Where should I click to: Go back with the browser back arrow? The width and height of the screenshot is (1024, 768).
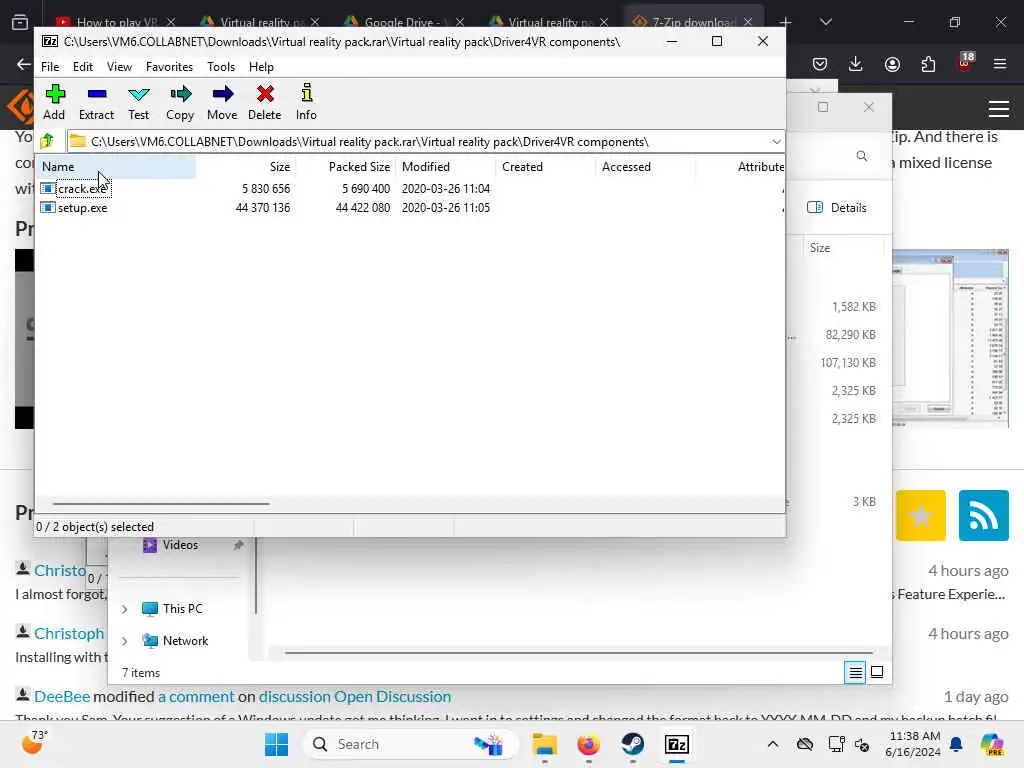click(x=24, y=63)
